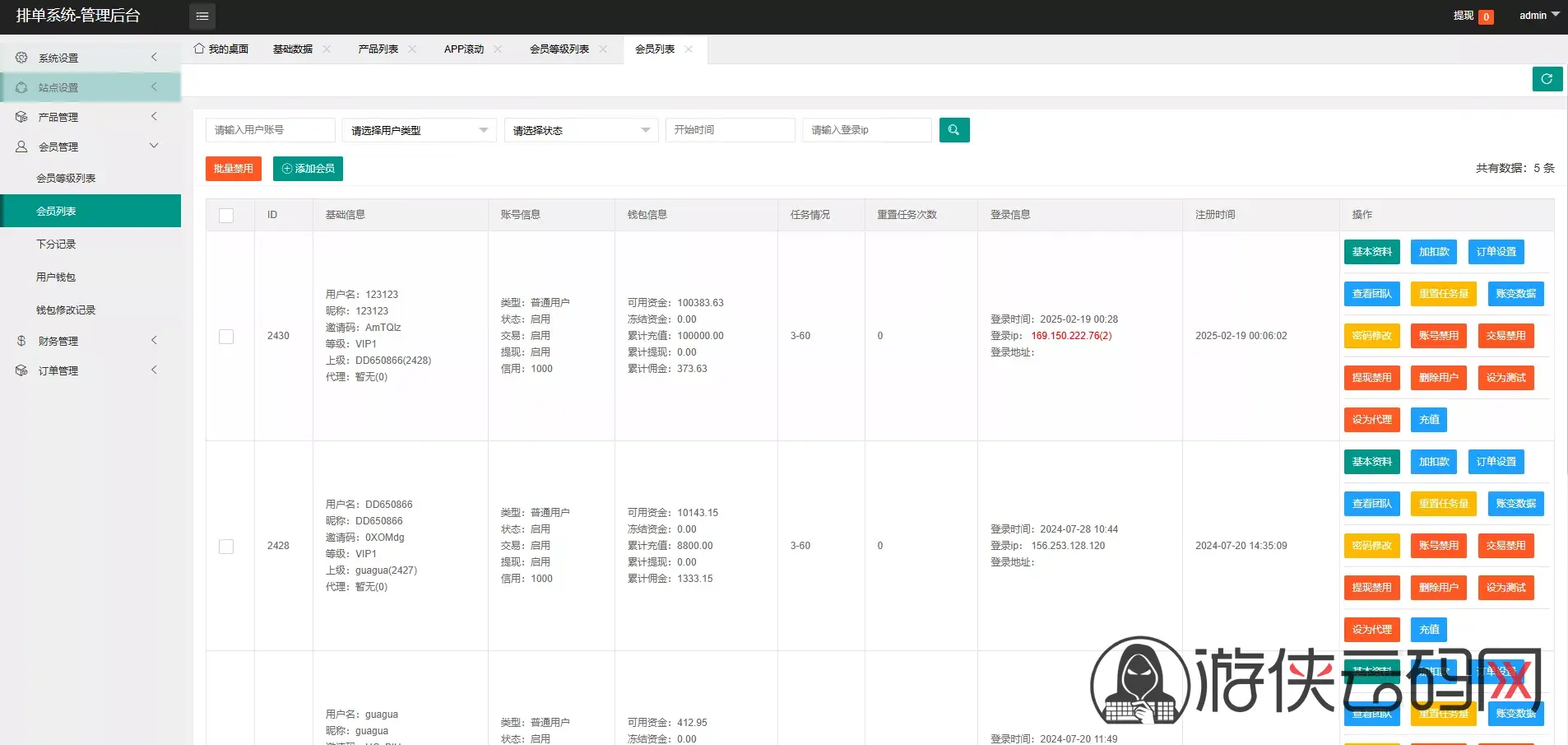Click the 添加会员 button
The width and height of the screenshot is (1568, 745).
pos(308,169)
